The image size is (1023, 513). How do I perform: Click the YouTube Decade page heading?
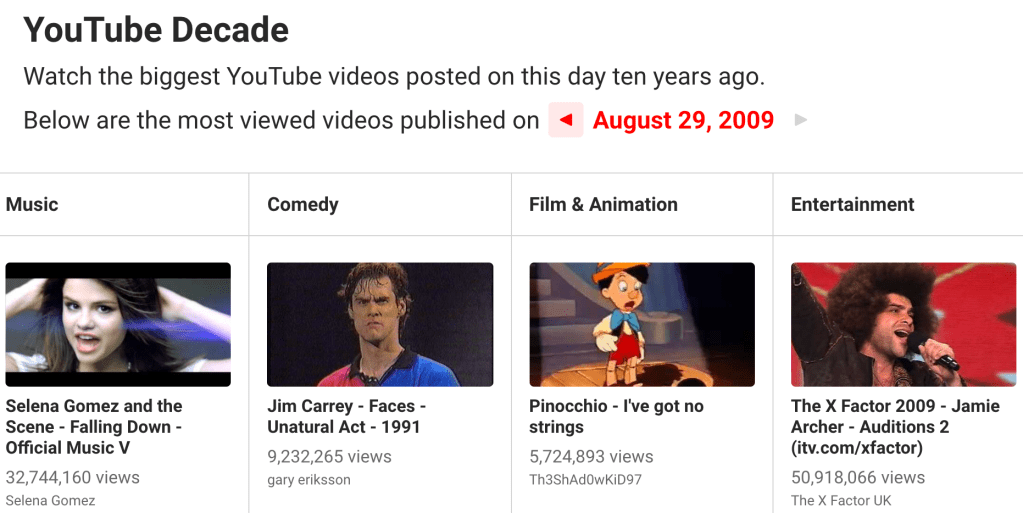[156, 30]
